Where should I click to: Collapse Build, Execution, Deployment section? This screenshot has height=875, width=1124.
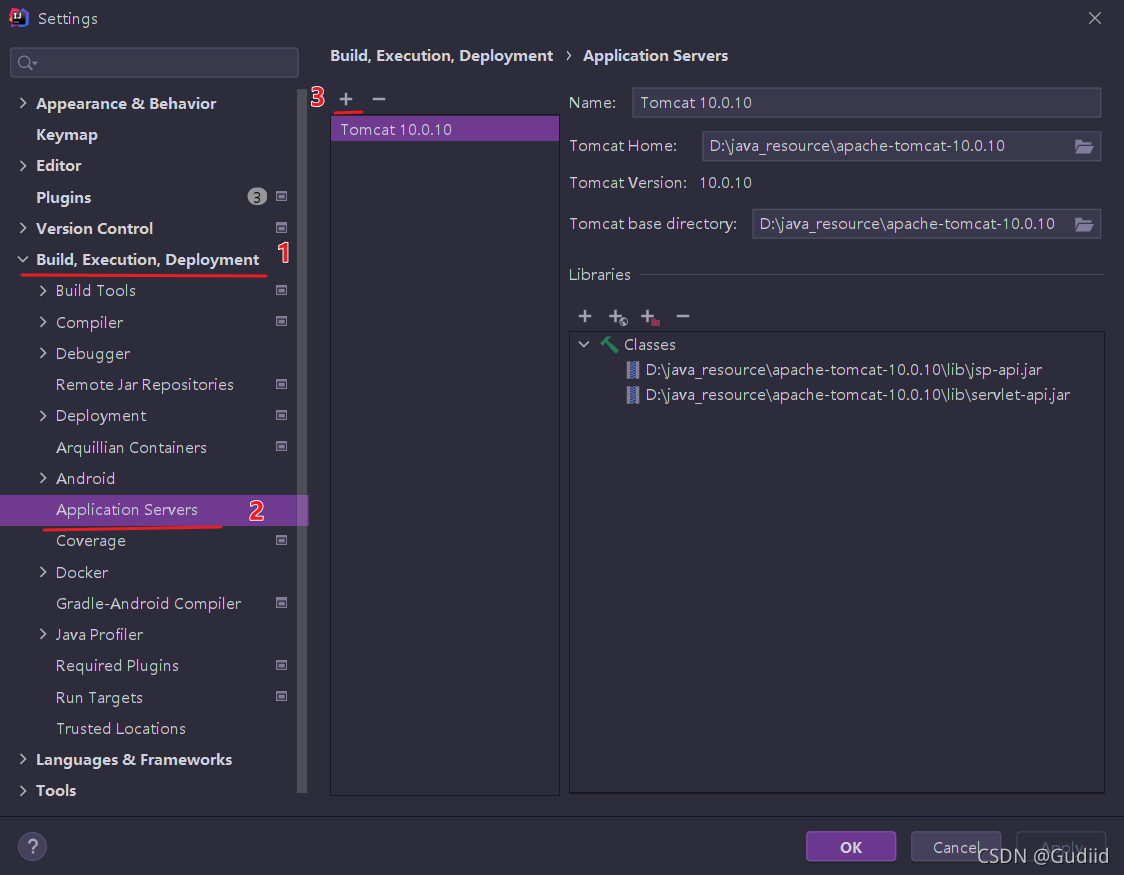(x=23, y=259)
